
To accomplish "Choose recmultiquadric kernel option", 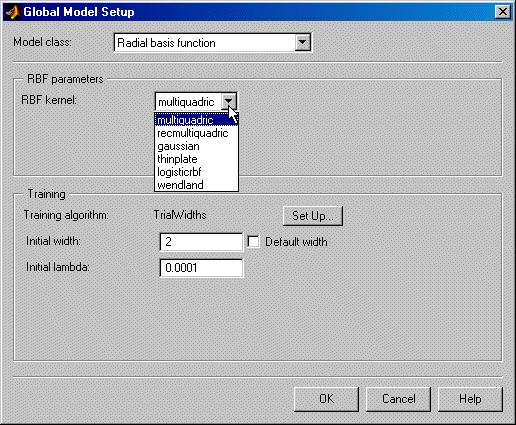I will pos(196,133).
